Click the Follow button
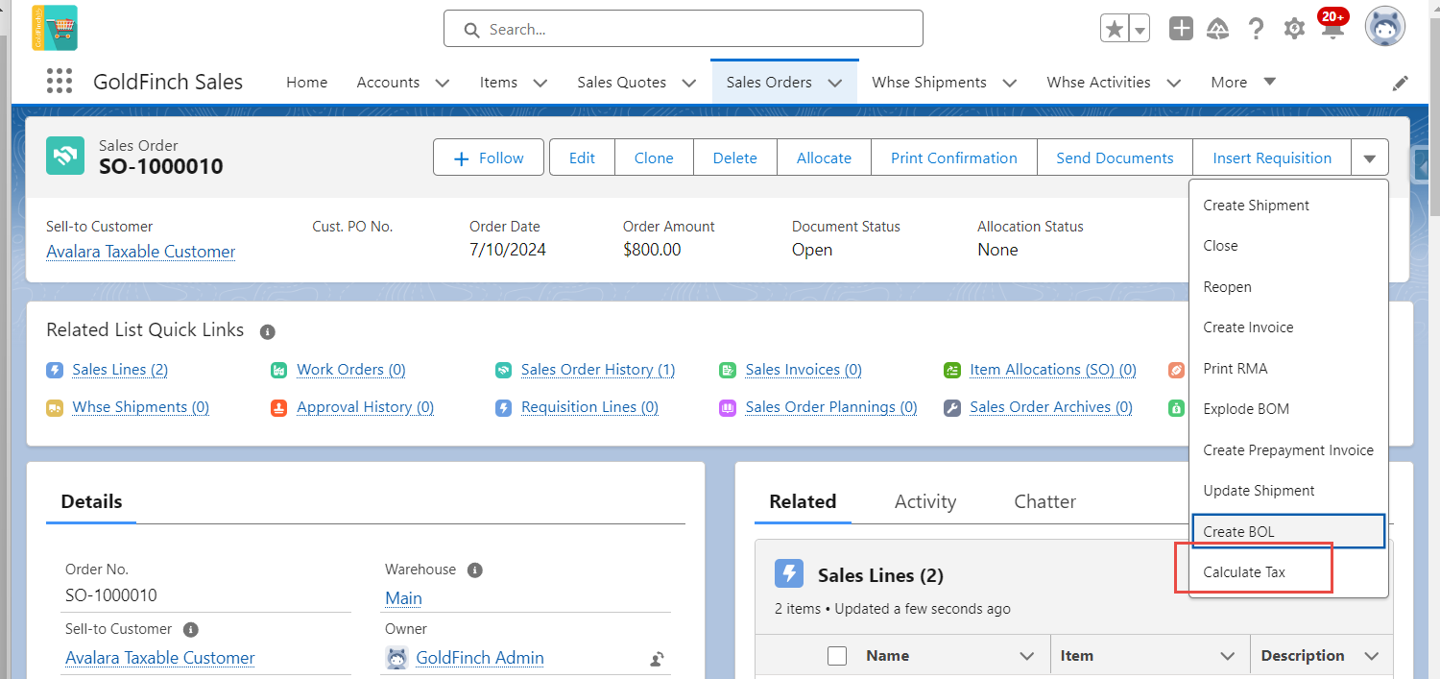Screen dimensions: 1440x679 click(488, 158)
